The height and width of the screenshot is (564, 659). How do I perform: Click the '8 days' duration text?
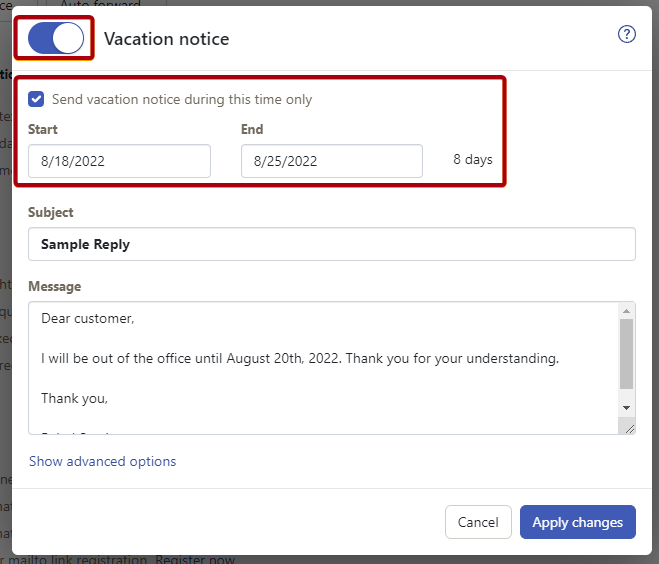[x=473, y=160]
